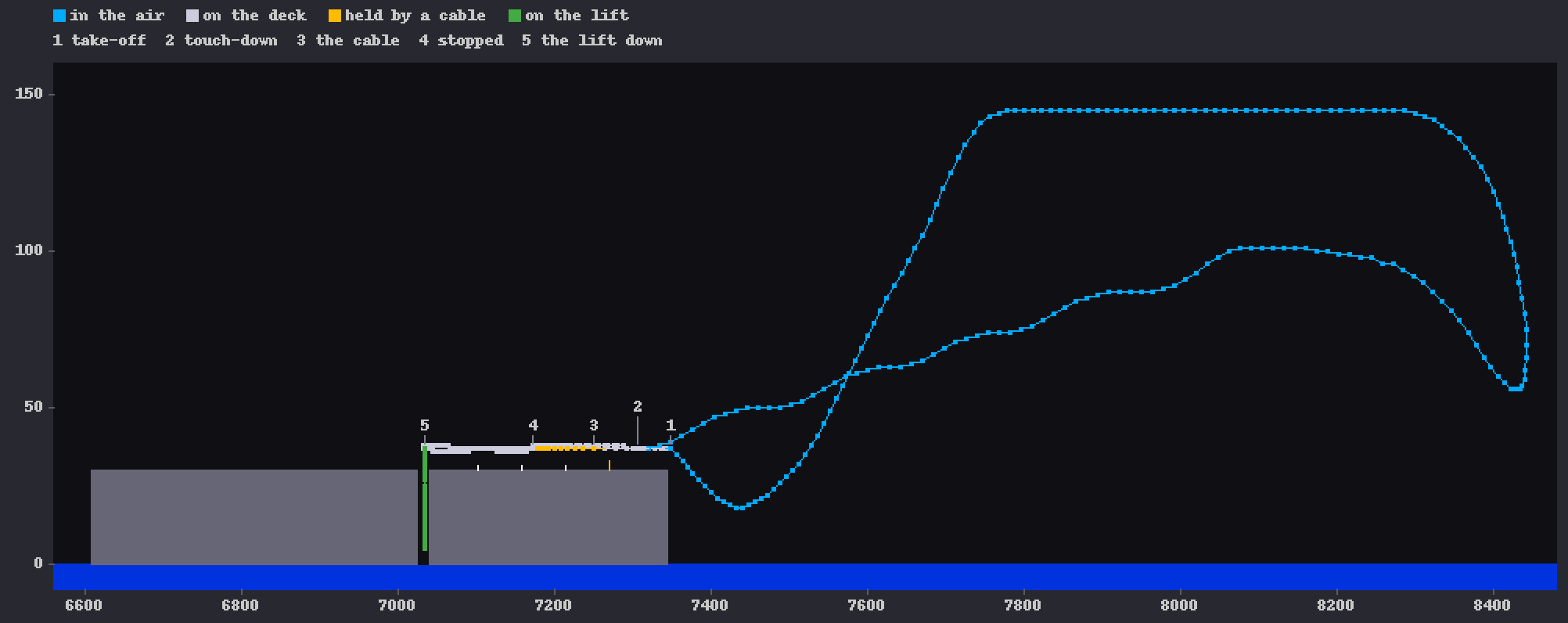Click the '1 take-off' event key
1568x623 pixels.
(99, 41)
